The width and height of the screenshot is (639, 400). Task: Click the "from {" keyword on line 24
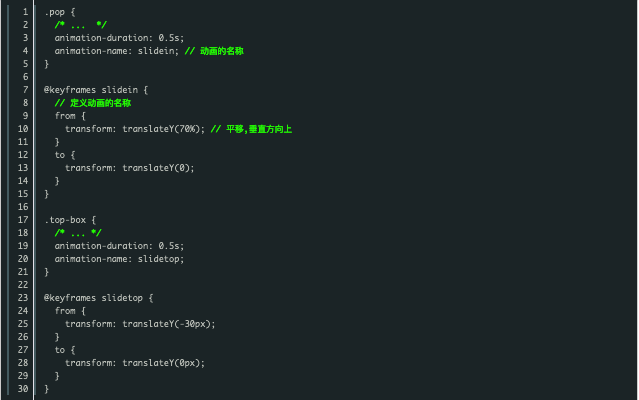(70, 311)
